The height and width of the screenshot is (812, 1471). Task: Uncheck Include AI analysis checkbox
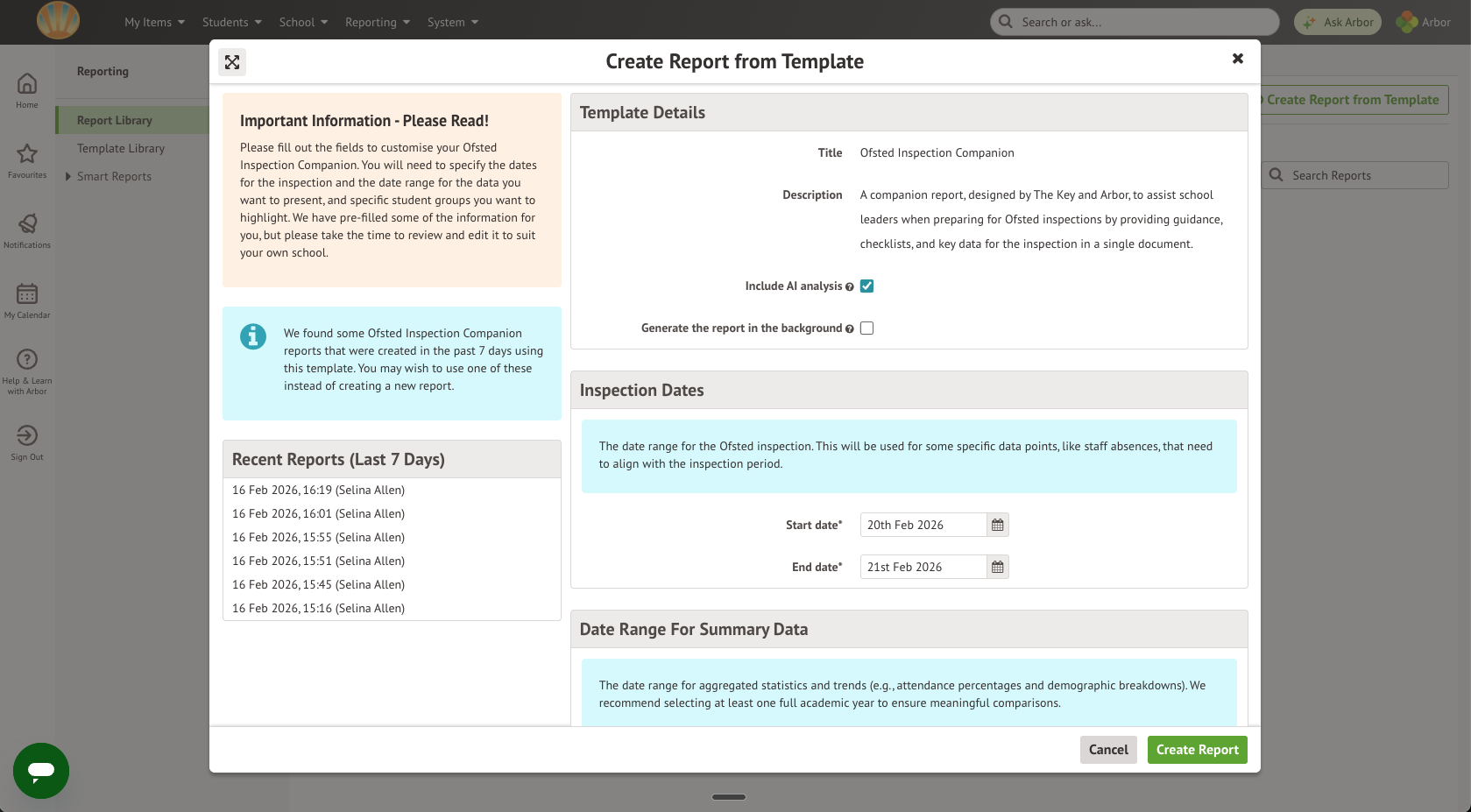(x=866, y=286)
